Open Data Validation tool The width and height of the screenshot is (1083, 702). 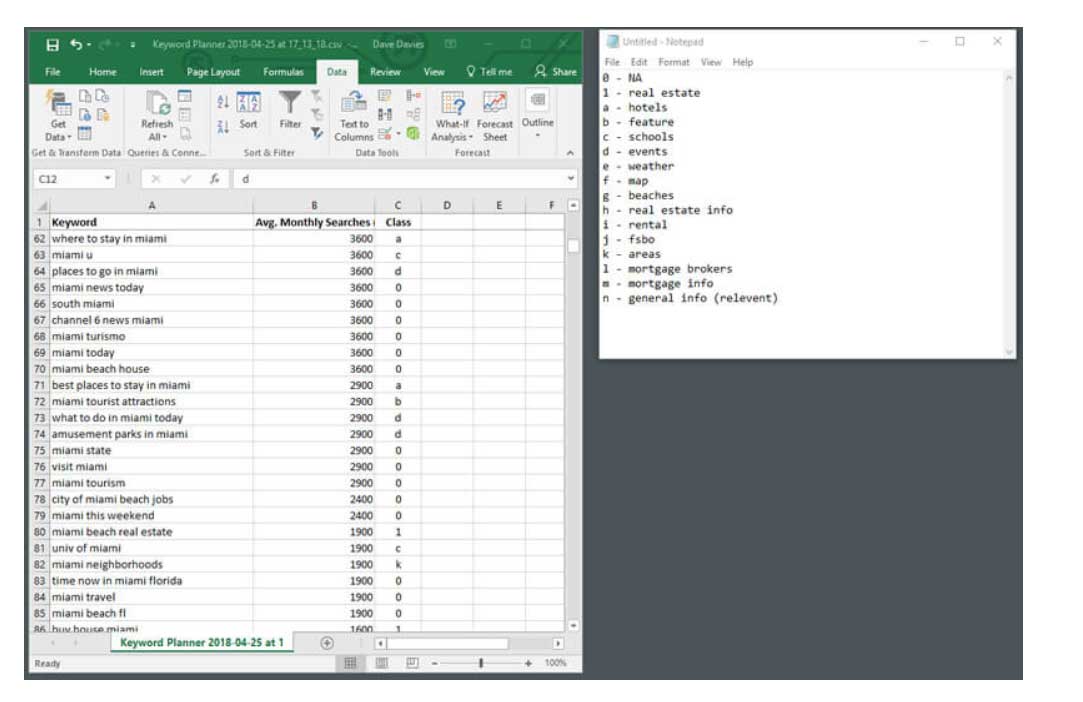tap(387, 133)
